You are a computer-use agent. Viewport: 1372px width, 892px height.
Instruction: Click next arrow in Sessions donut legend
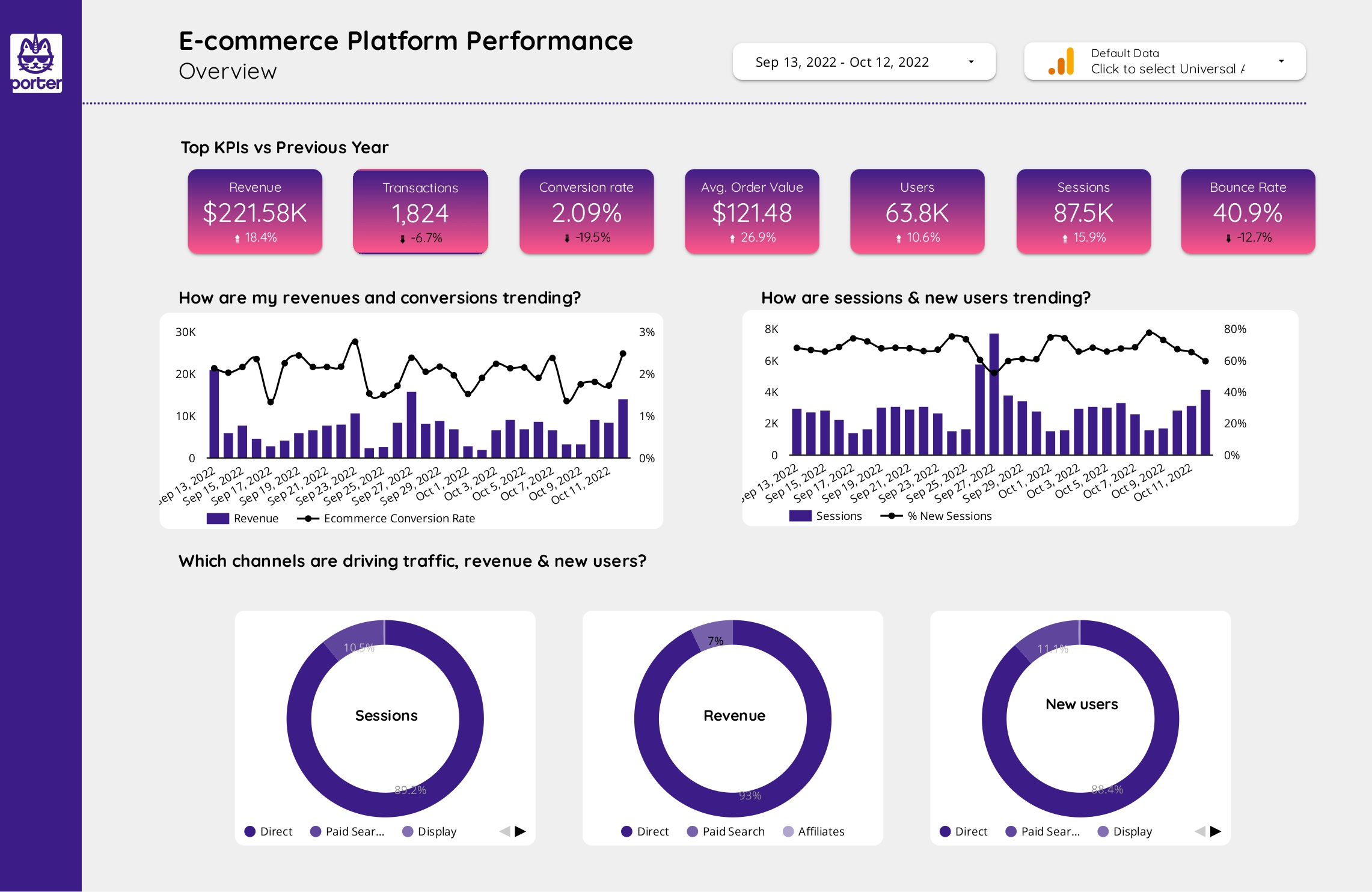pos(521,831)
